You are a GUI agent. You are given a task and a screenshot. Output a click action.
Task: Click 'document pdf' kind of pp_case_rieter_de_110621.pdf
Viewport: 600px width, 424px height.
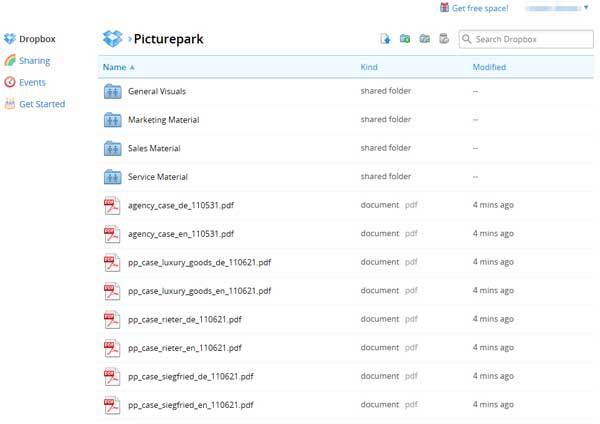[x=389, y=319]
